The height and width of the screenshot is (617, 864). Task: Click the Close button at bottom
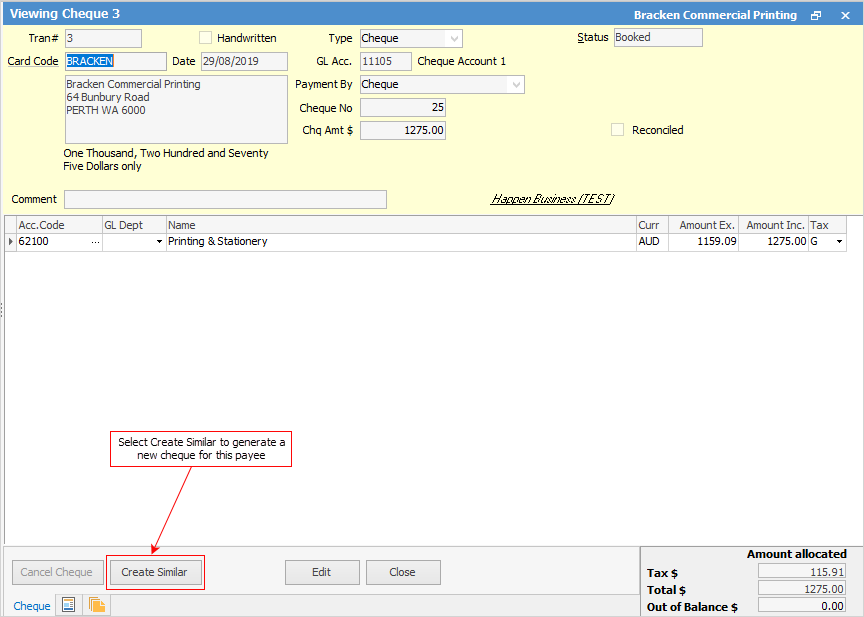pos(403,572)
